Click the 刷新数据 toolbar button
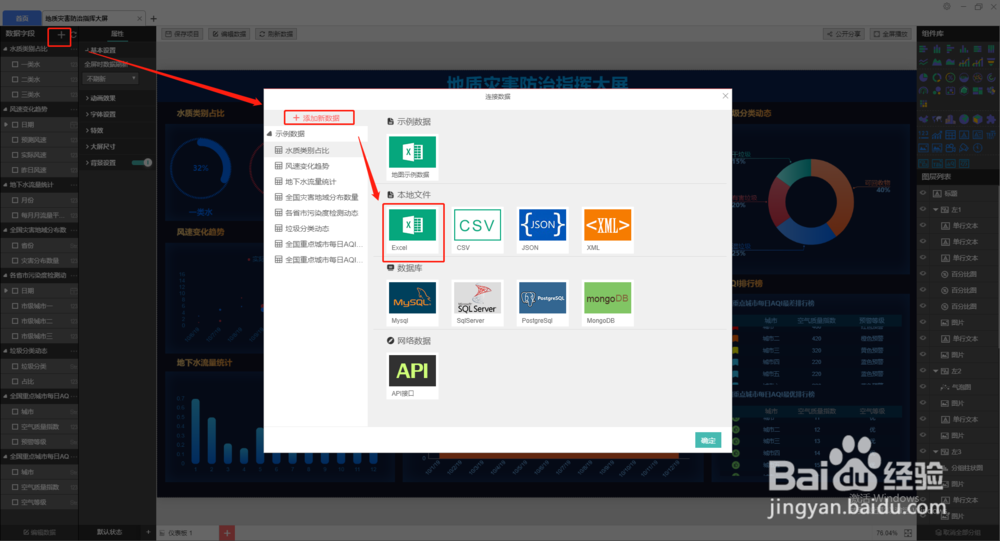 click(x=276, y=34)
